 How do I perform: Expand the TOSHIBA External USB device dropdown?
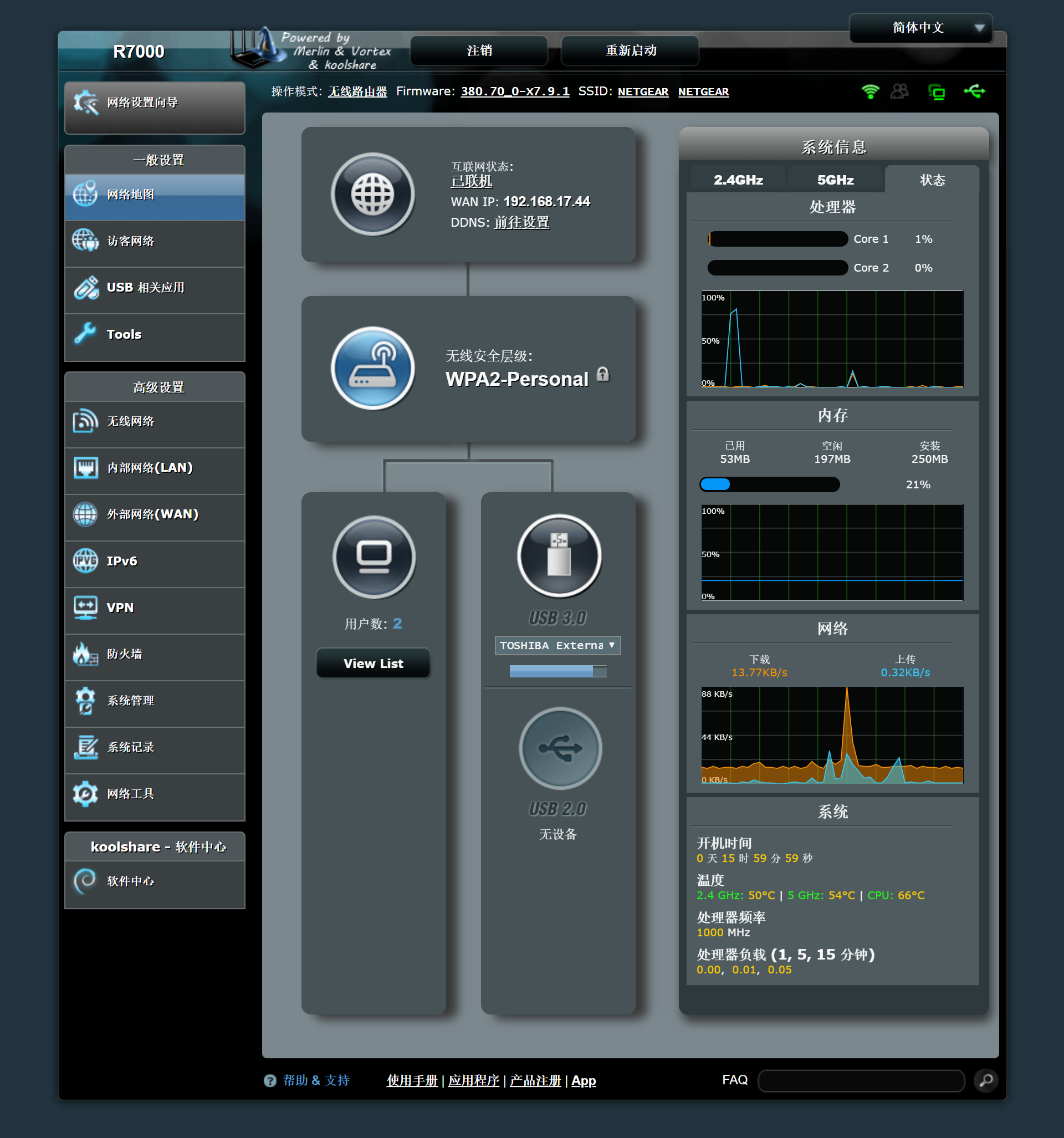pyautogui.click(x=557, y=645)
